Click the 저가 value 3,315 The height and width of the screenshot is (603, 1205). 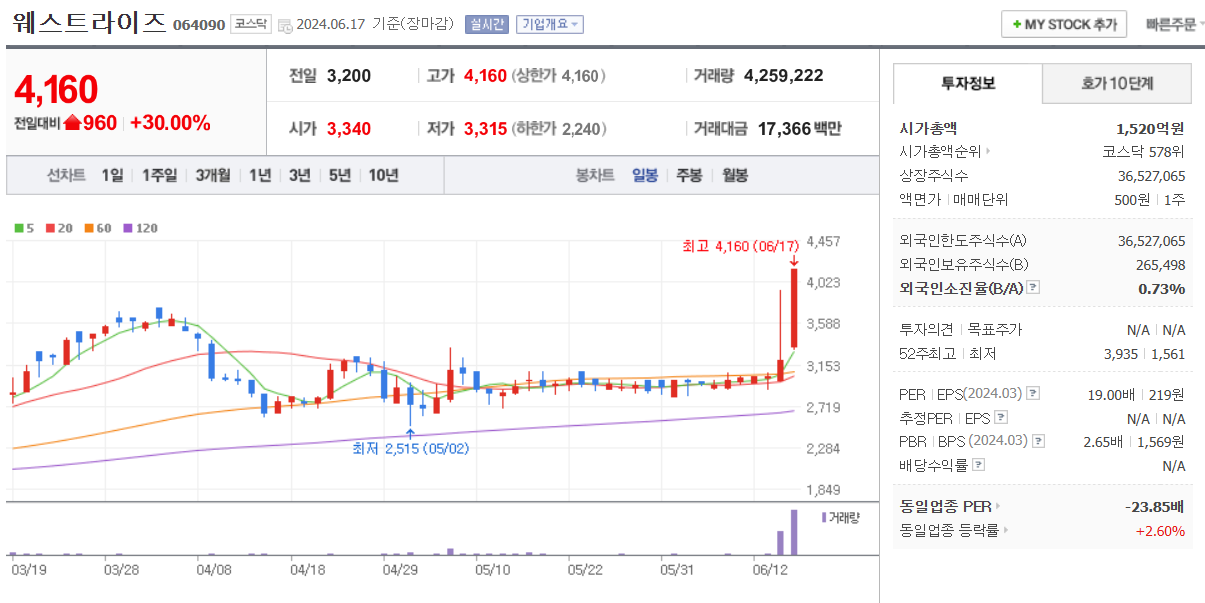[485, 128]
